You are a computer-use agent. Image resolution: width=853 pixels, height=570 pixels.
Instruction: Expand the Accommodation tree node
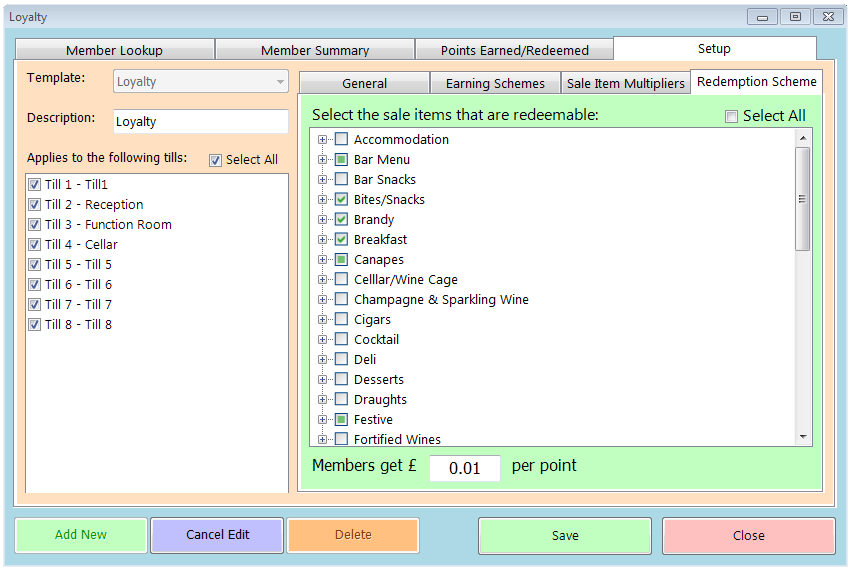pos(323,140)
